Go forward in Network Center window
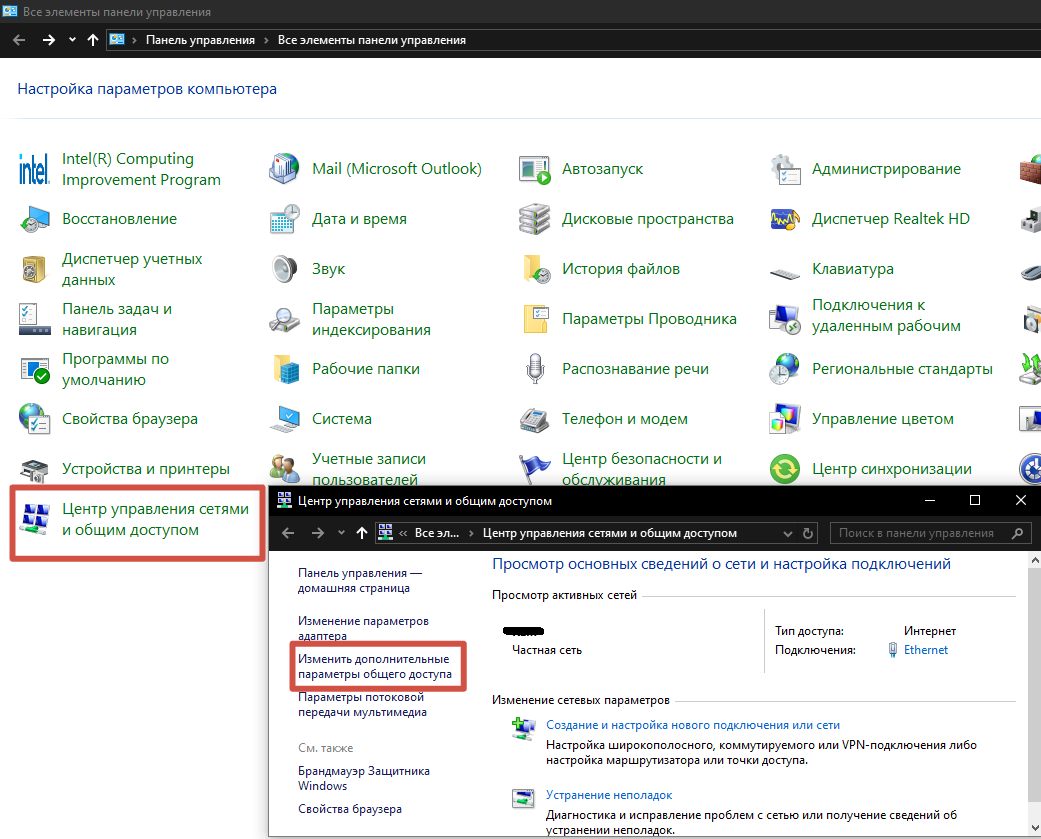1041x839 pixels. 318,533
